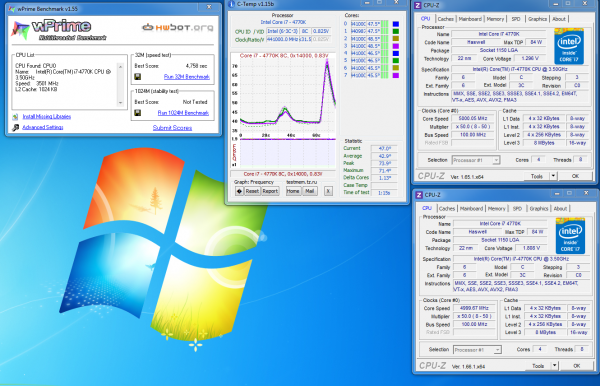Click the Intel Core i7 logo in upper CPU-Z
Screen dimensions: 600x386
569,46
